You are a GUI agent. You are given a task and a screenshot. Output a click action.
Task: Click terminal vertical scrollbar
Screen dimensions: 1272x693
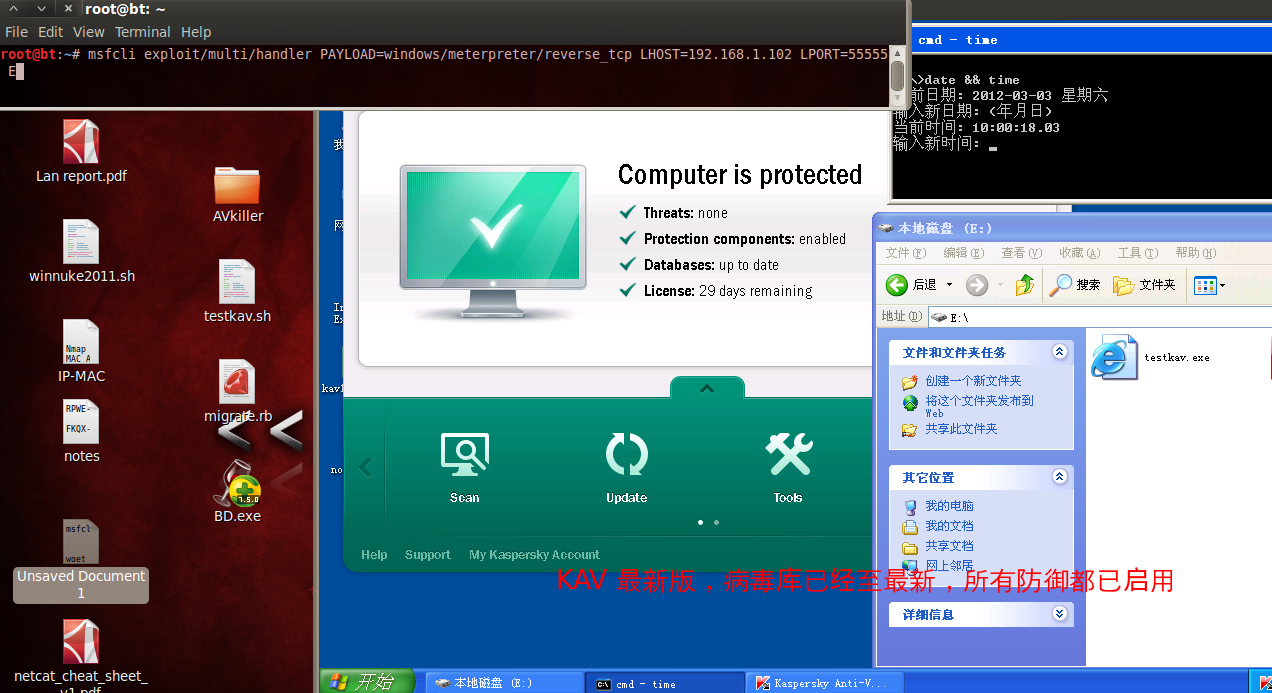tap(898, 76)
